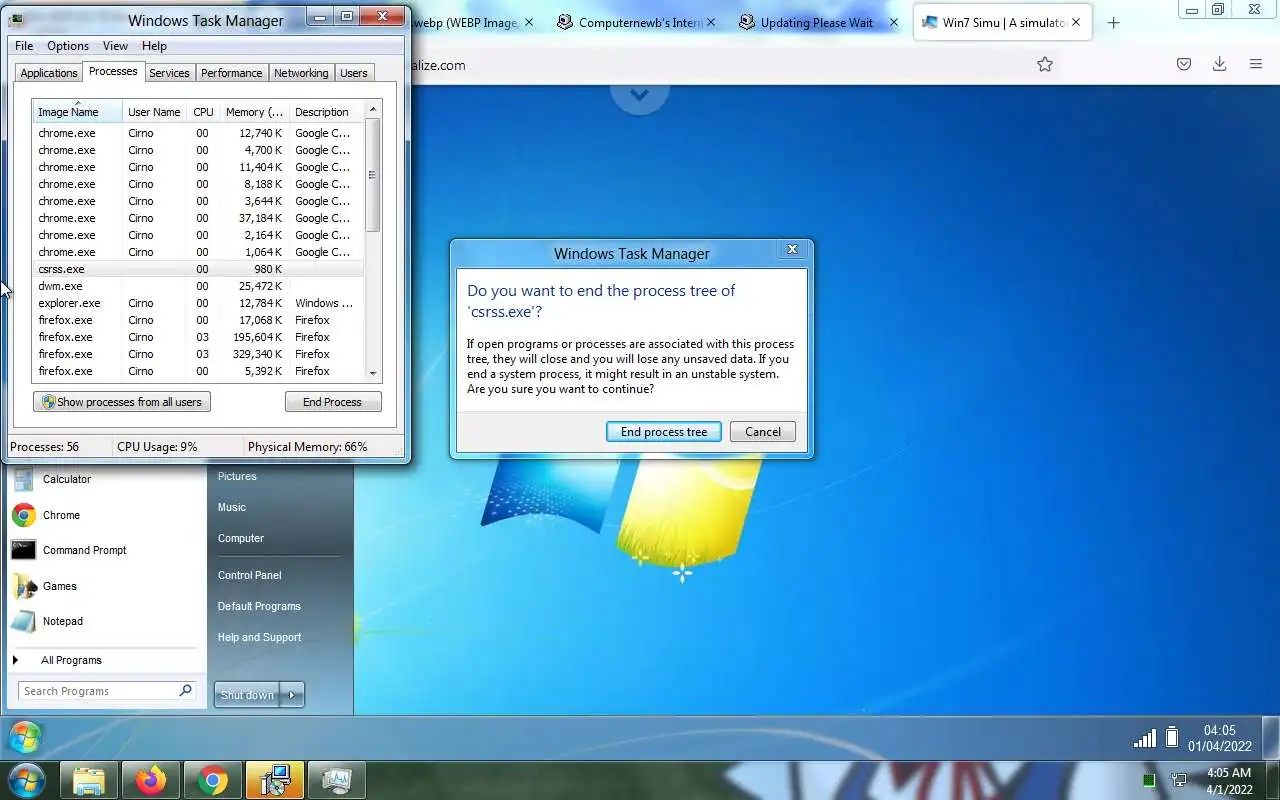Open Command Prompt from the Start menu
This screenshot has height=800, width=1280.
tap(84, 550)
